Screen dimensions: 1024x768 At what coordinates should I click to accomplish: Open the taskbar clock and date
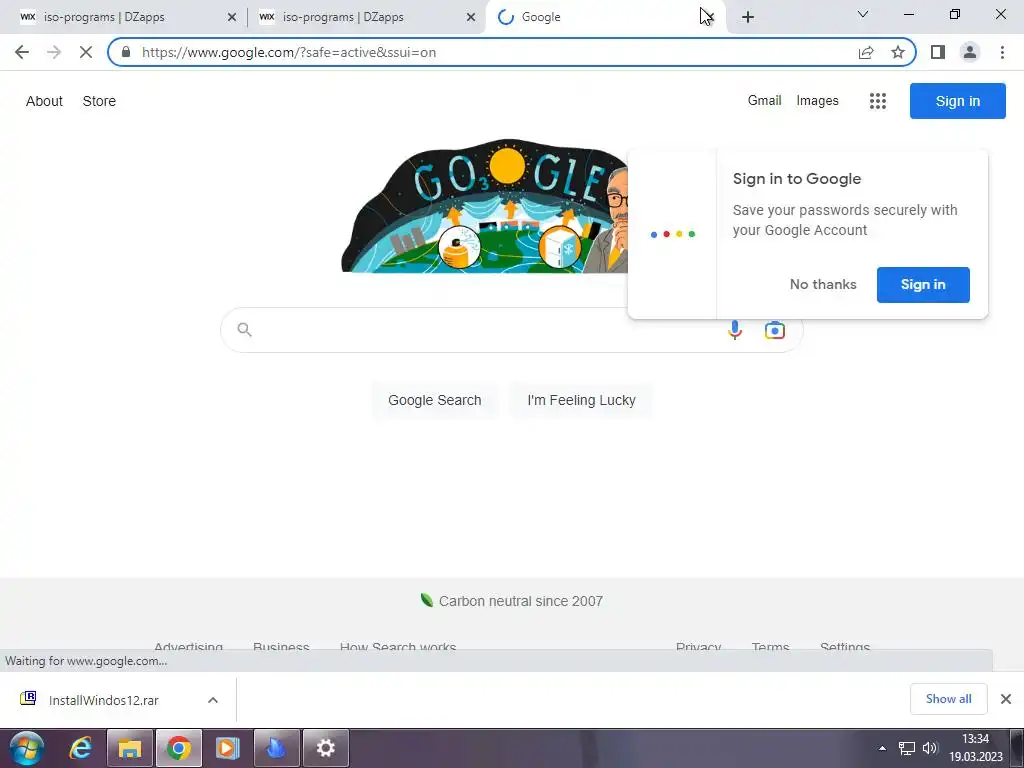point(976,748)
